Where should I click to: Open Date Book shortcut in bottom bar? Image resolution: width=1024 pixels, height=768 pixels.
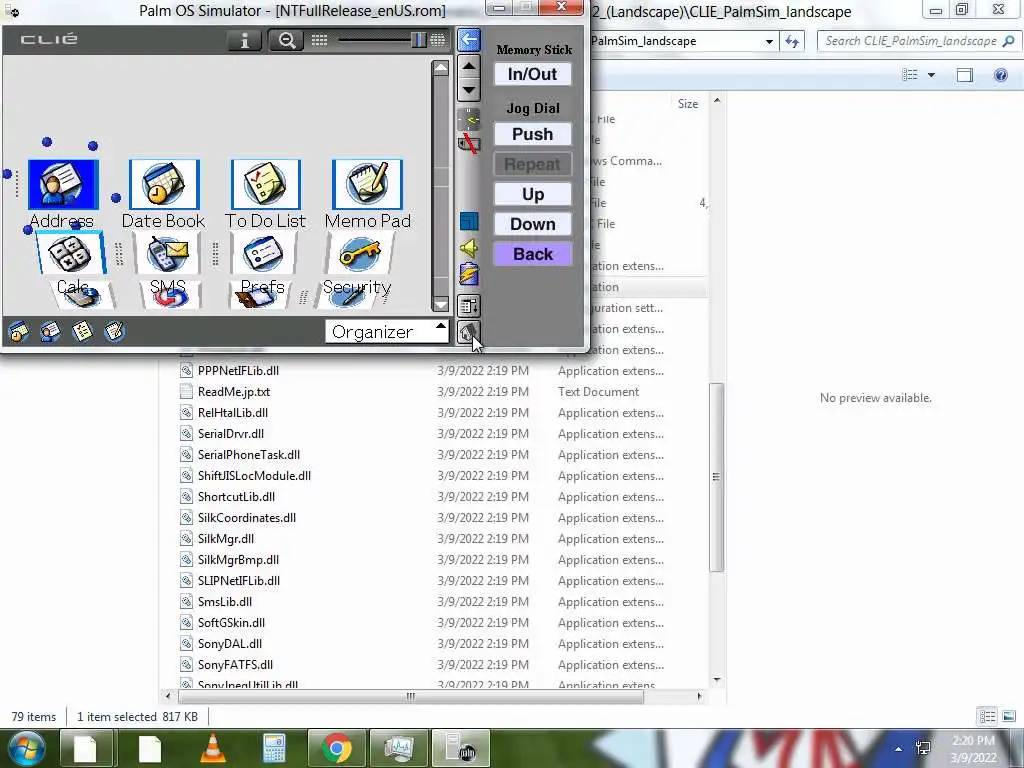point(18,332)
